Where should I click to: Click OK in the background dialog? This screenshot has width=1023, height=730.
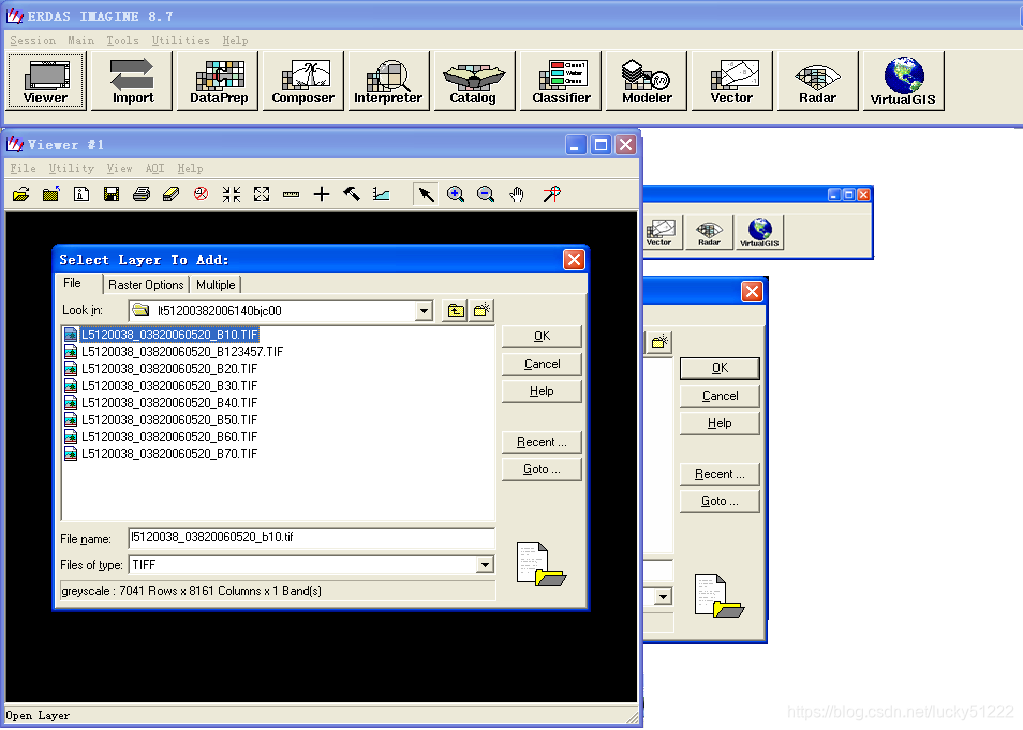point(720,368)
